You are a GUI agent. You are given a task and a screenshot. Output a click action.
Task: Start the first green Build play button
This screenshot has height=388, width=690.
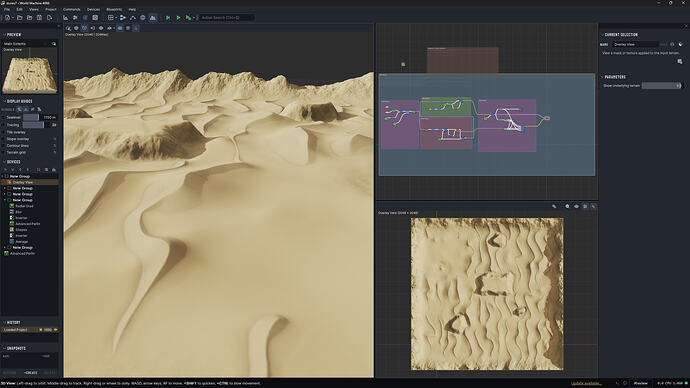pyautogui.click(x=168, y=18)
